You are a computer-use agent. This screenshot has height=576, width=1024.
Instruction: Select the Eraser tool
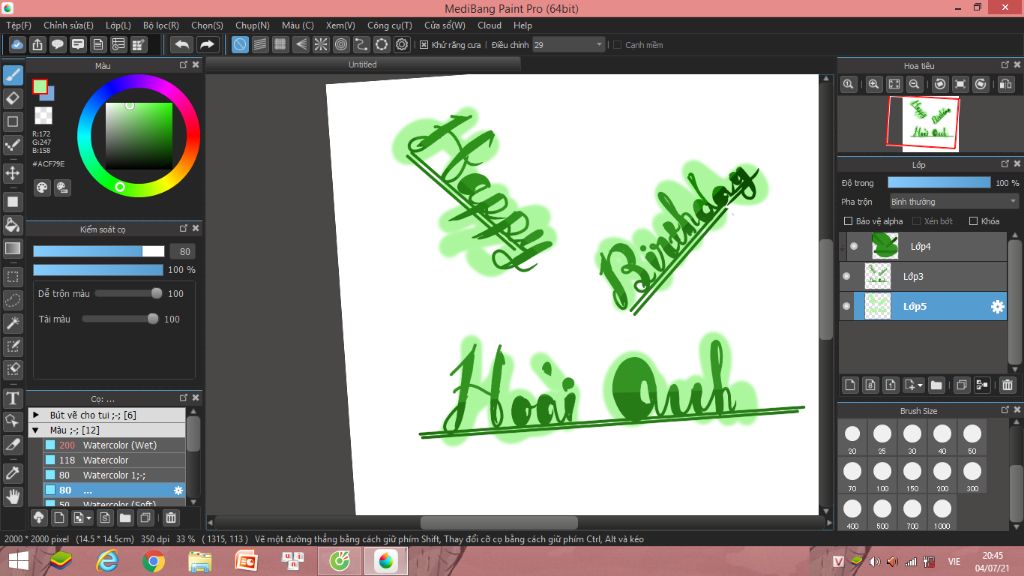pos(12,99)
